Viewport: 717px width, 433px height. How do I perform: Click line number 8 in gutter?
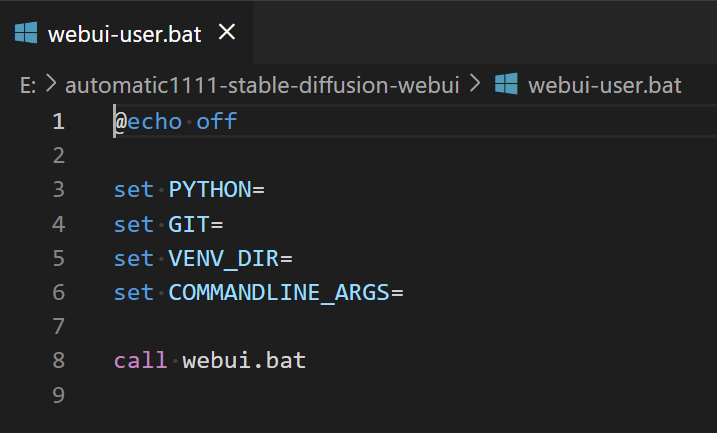58,360
